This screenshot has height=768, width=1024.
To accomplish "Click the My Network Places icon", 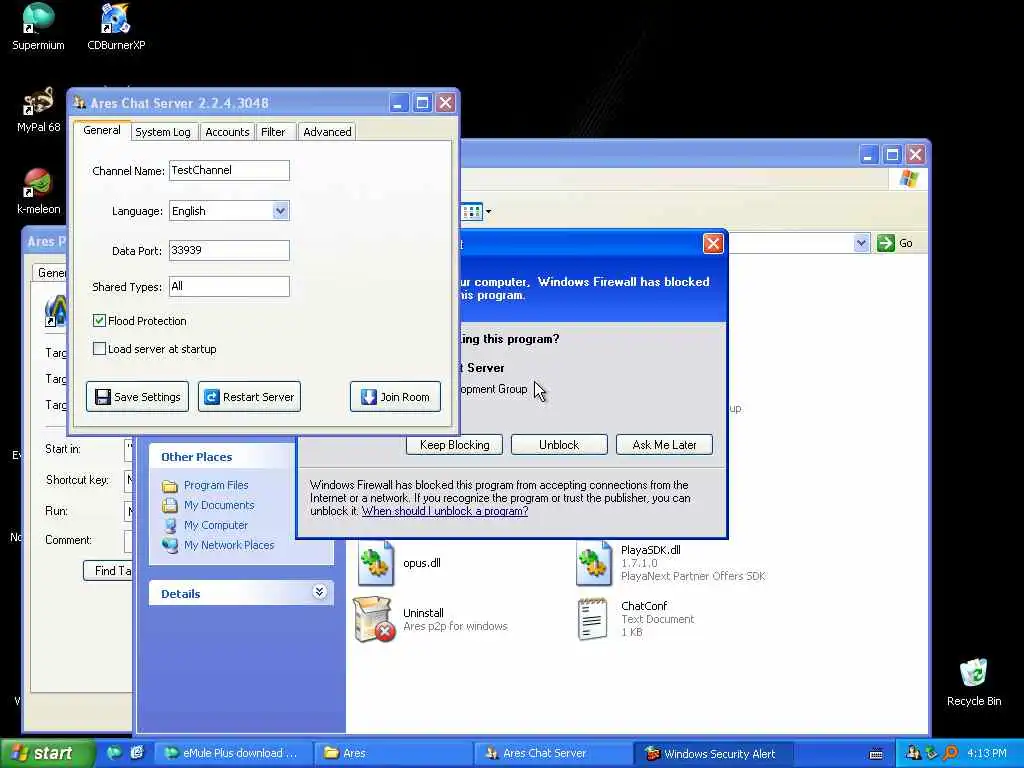I will click(170, 545).
